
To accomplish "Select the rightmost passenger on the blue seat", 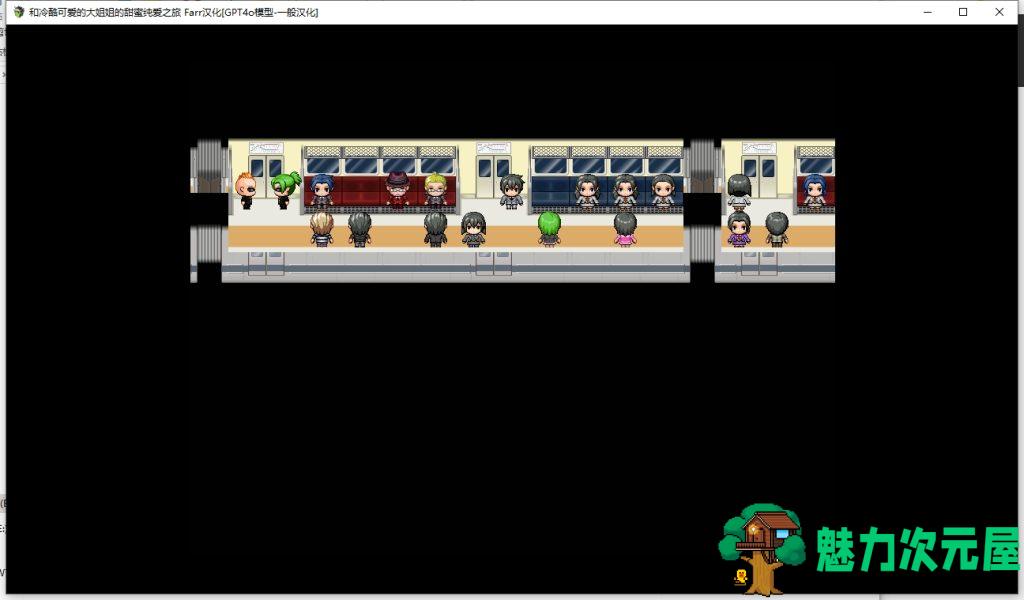I will (663, 191).
